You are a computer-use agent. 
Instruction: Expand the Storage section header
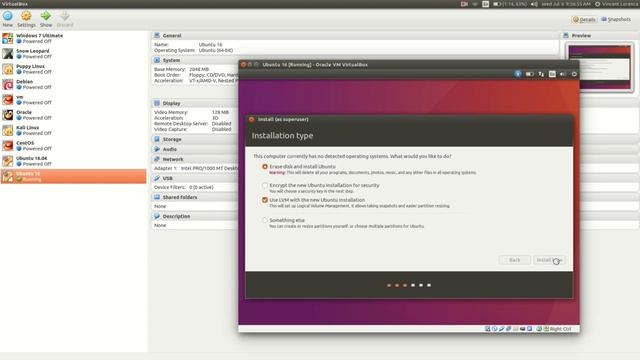(171, 139)
